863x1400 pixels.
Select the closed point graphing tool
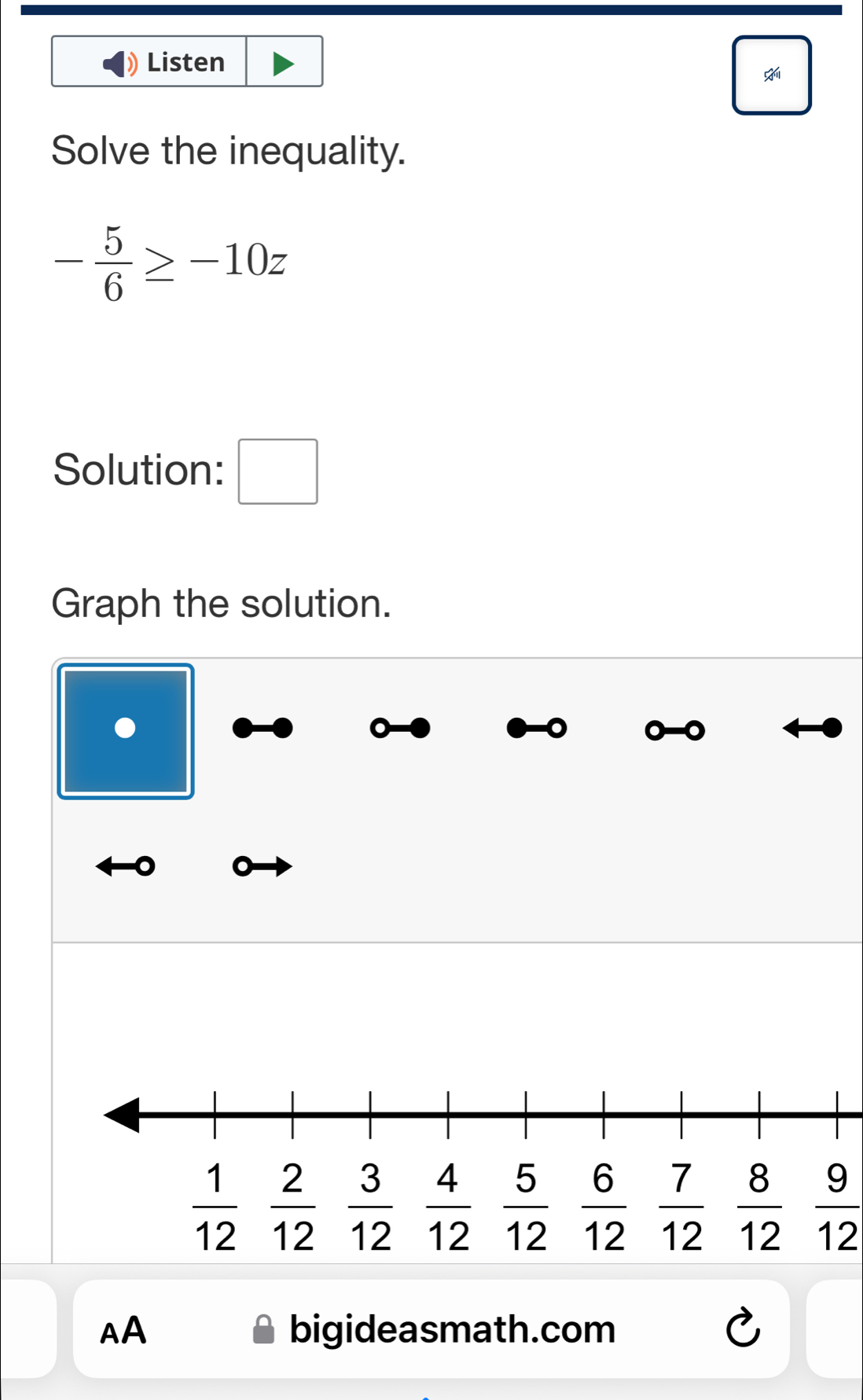(x=125, y=730)
